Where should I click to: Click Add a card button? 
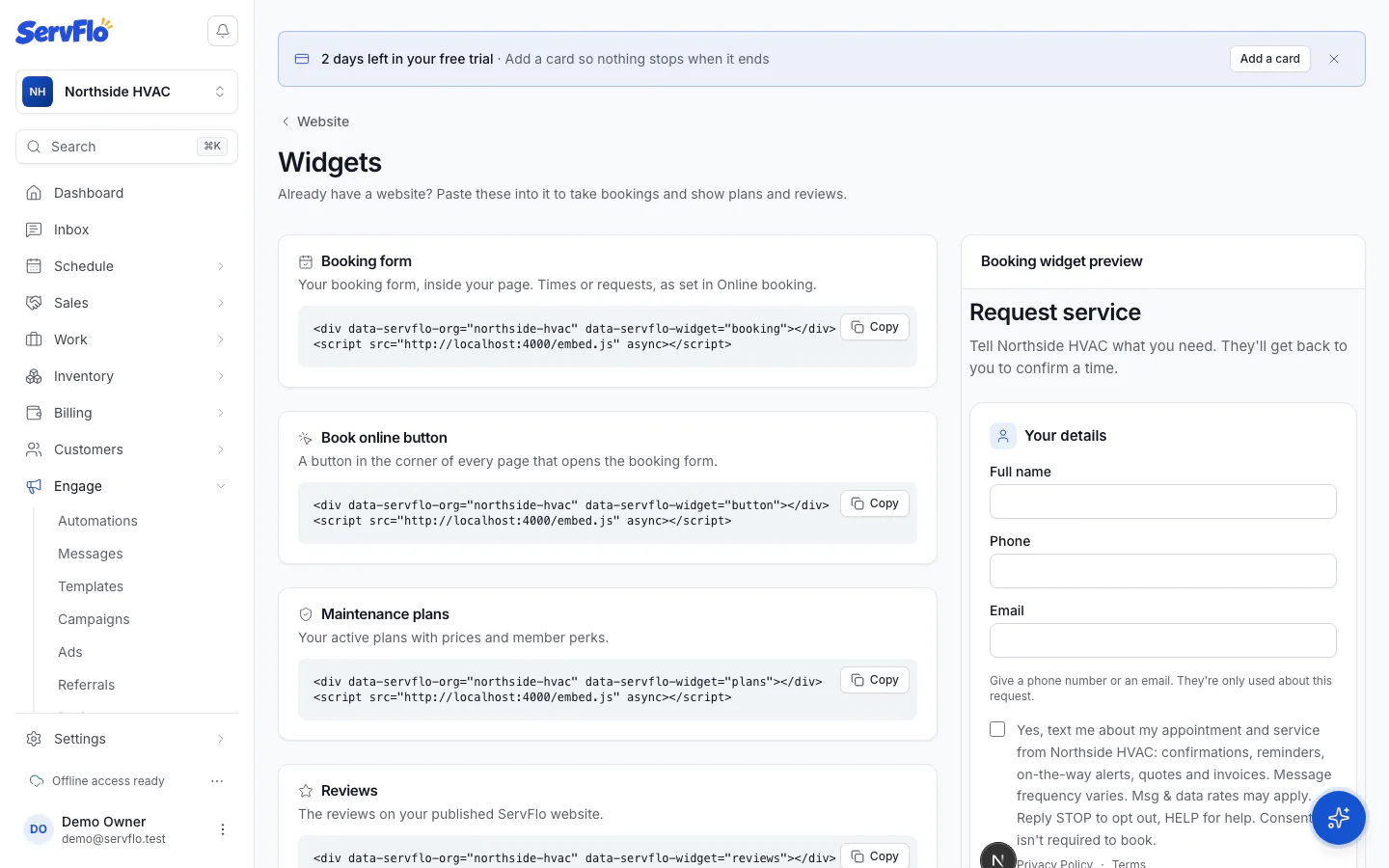tap(1270, 59)
